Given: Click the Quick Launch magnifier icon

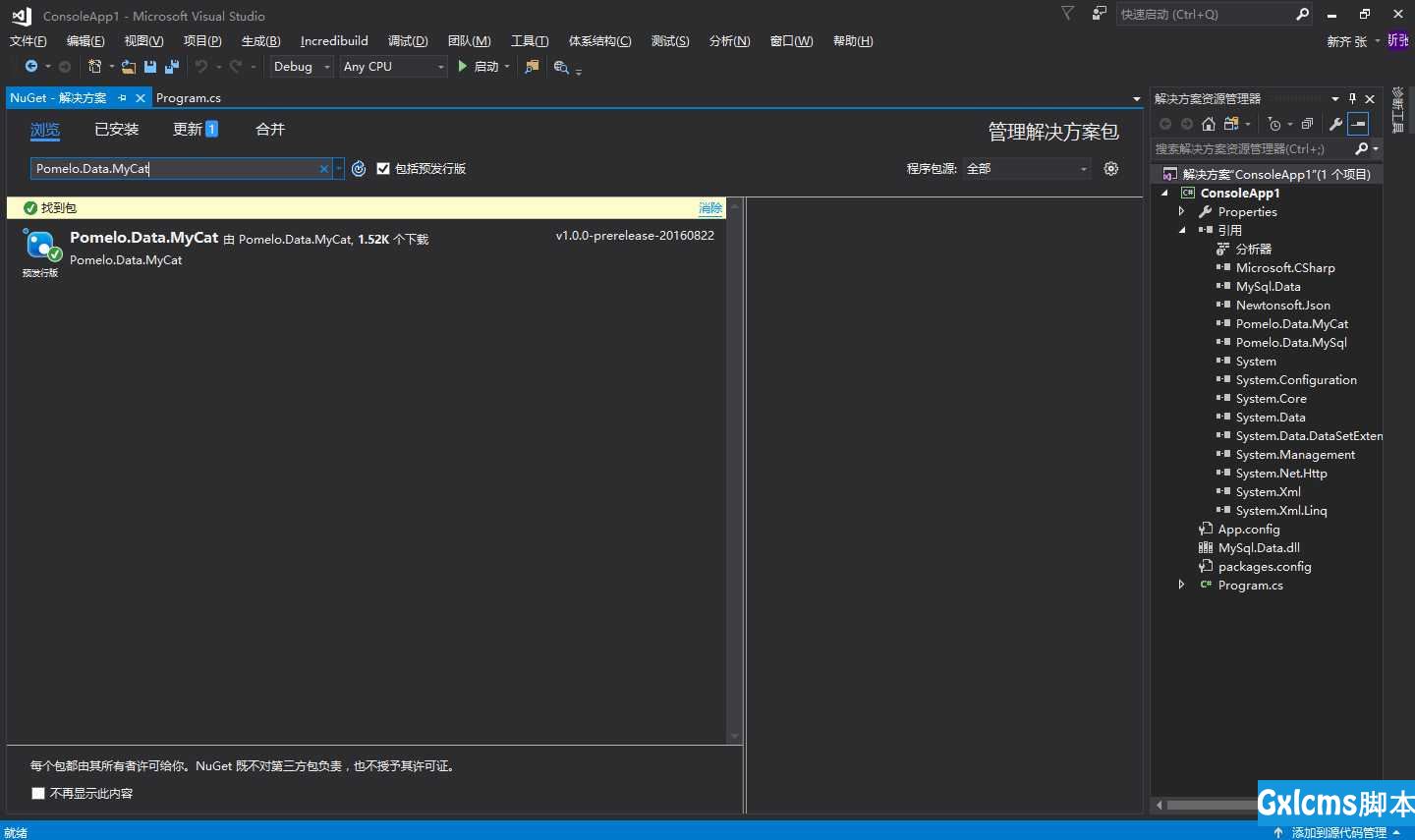Looking at the screenshot, I should (1303, 14).
